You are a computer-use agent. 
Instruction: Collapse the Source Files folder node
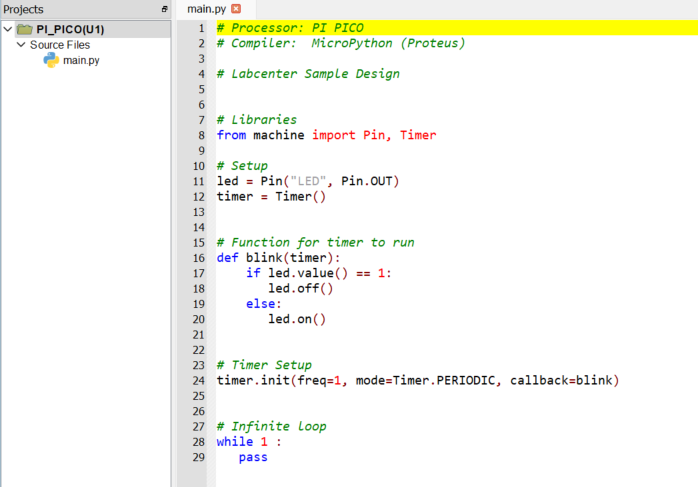click(x=21, y=45)
